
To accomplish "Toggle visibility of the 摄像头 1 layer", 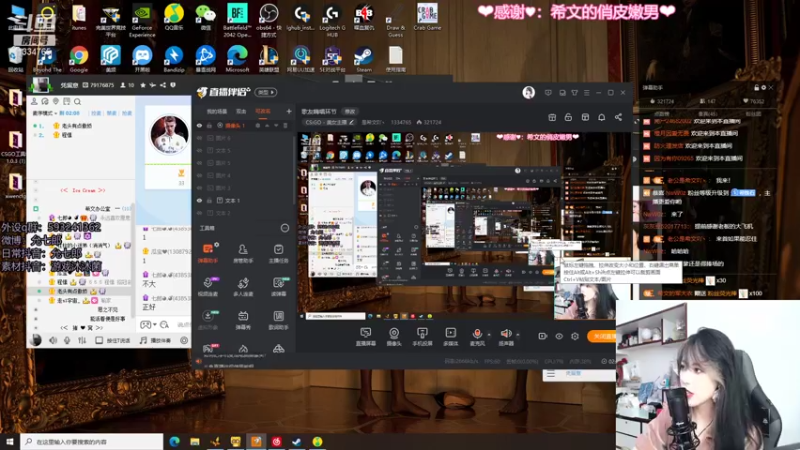I will coord(199,126).
